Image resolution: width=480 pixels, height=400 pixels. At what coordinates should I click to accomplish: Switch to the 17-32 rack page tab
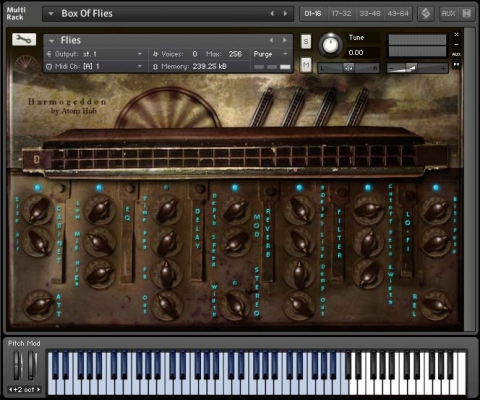342,14
